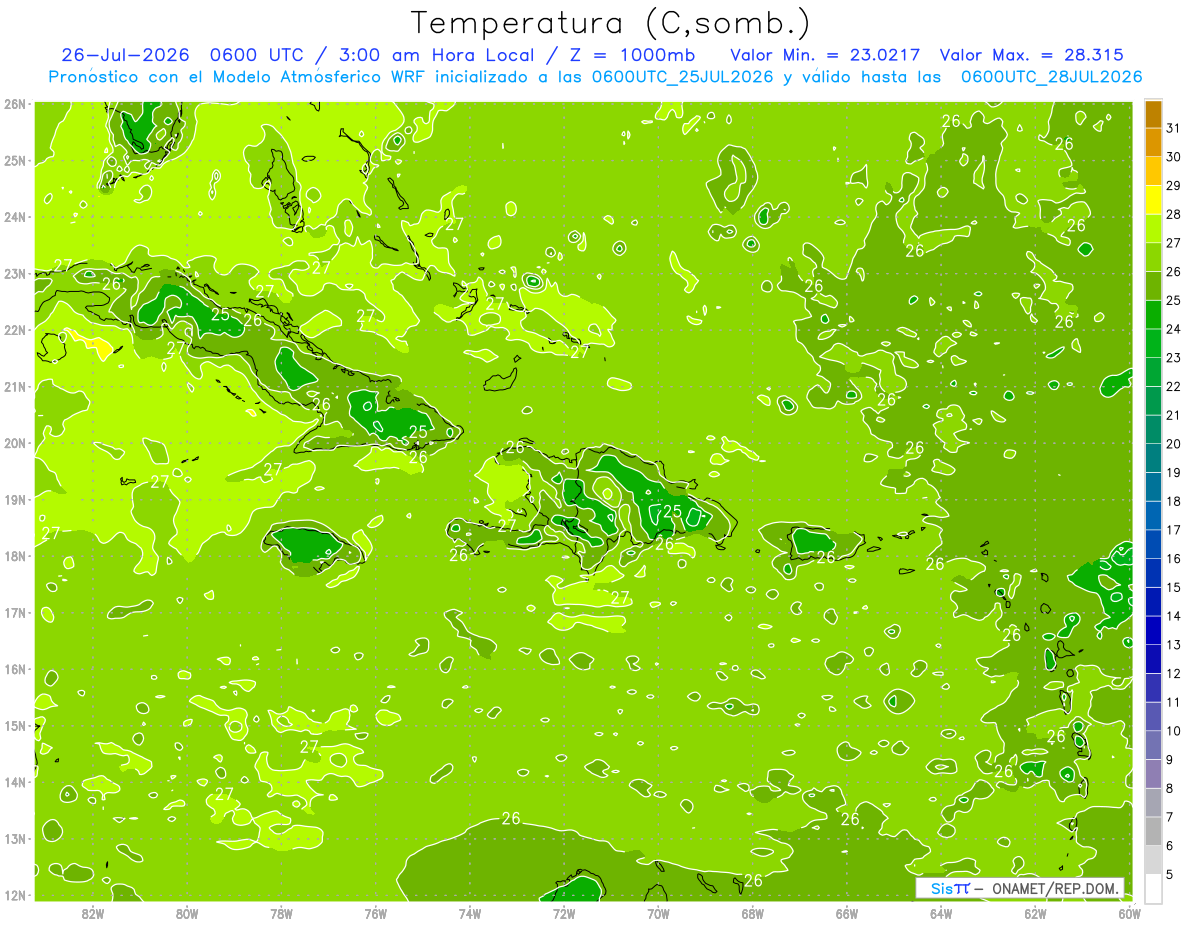Click longitude axis label "68W"
Screen dimensions: 1200x927
click(x=753, y=913)
